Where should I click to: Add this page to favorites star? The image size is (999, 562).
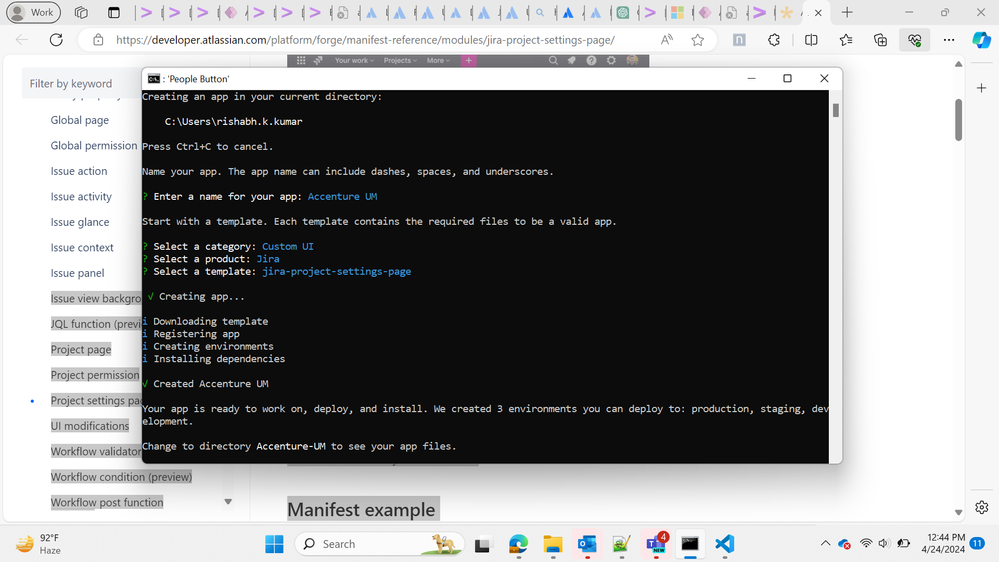coord(698,40)
